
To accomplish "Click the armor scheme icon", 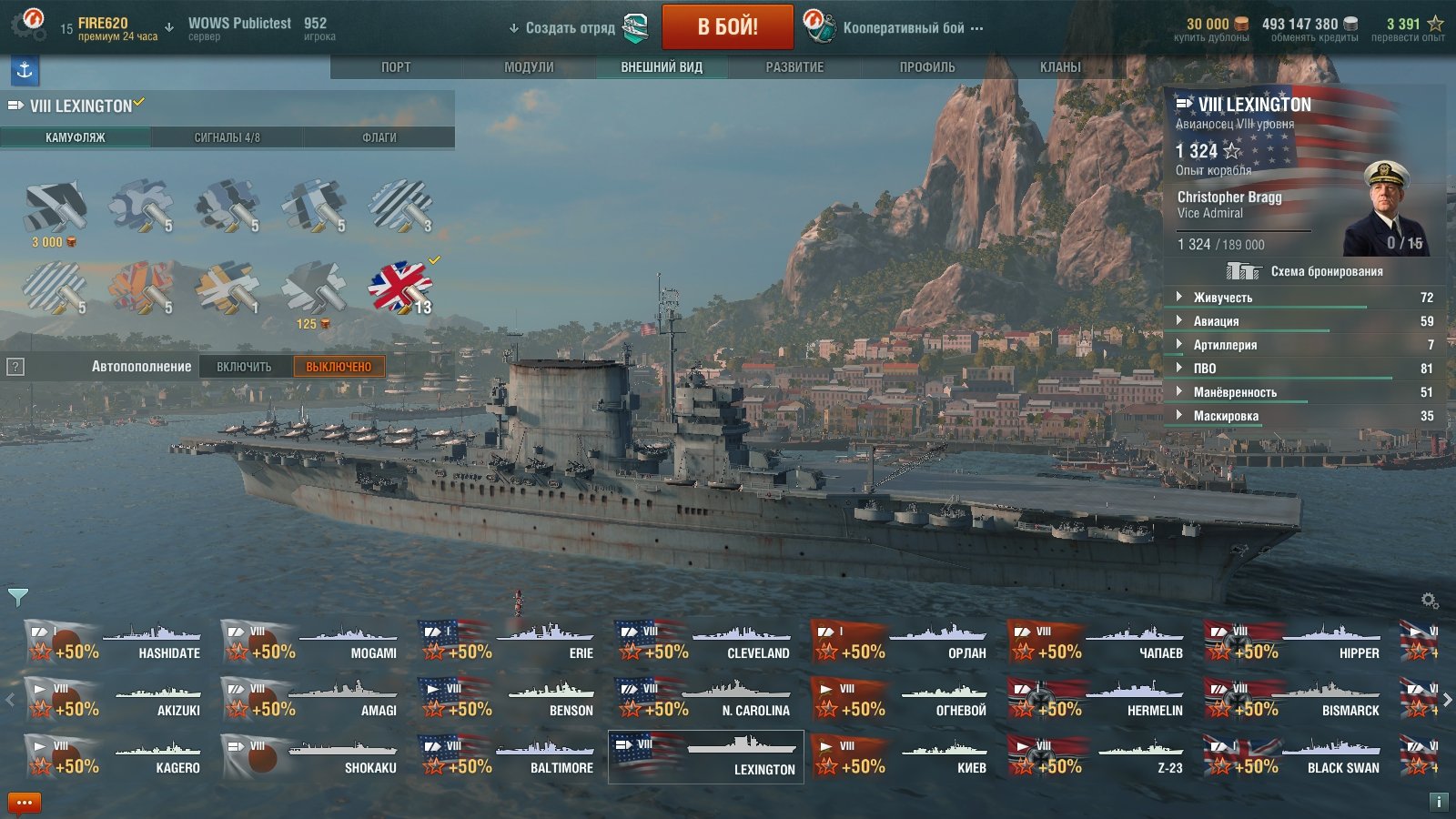I will [x=1243, y=270].
